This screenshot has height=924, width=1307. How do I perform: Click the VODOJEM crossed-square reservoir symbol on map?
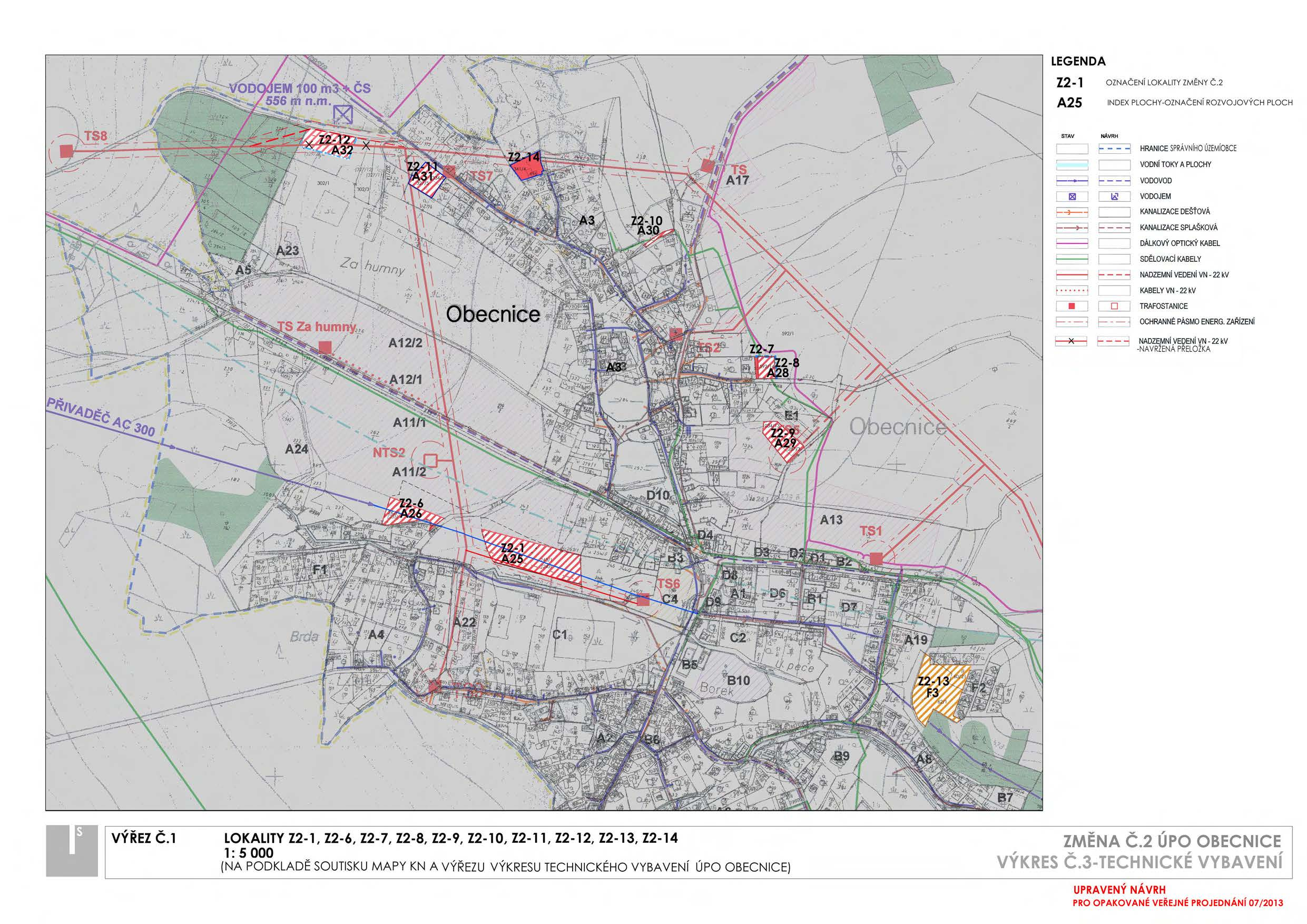343,114
